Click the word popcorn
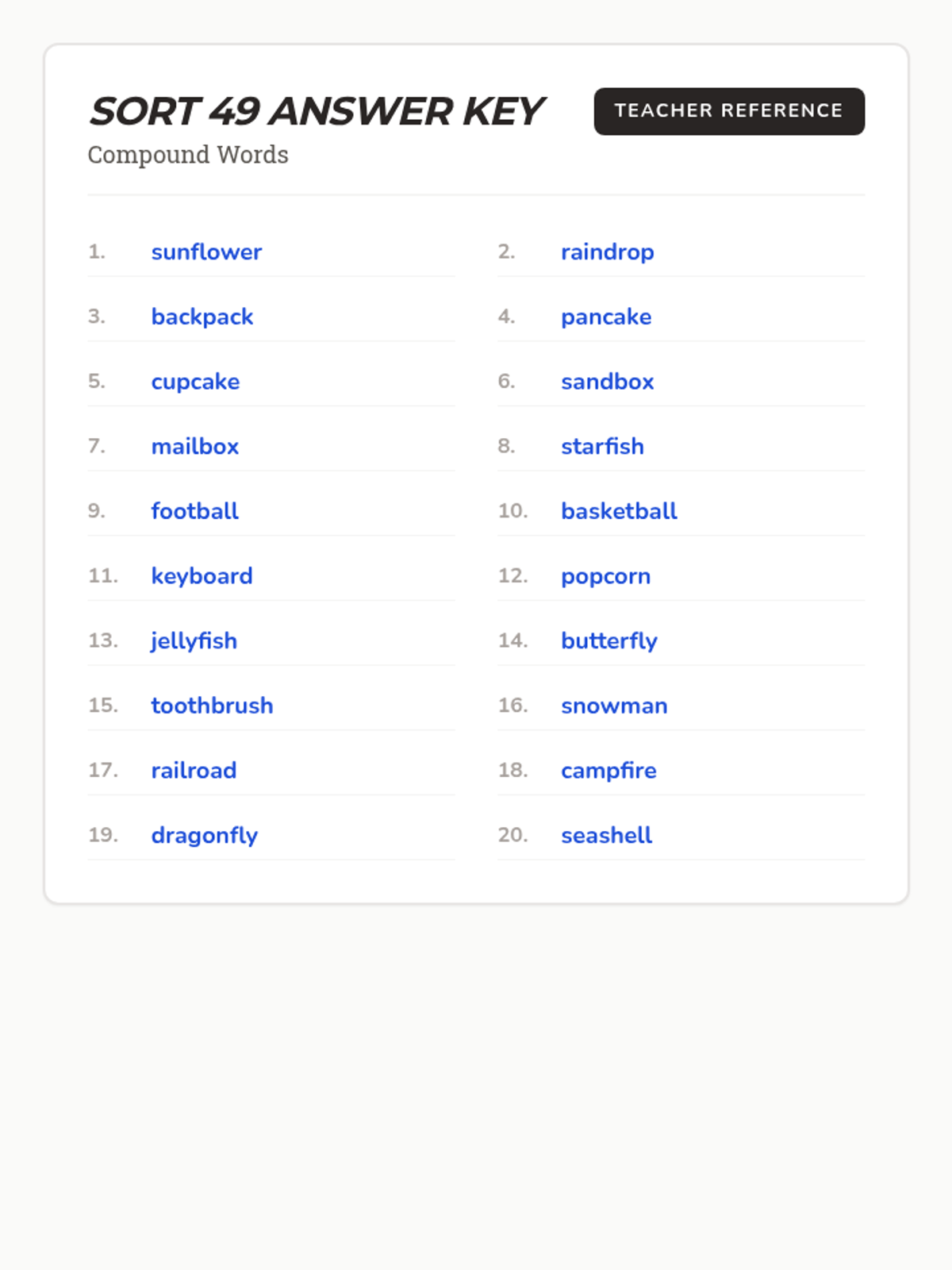 coord(605,576)
